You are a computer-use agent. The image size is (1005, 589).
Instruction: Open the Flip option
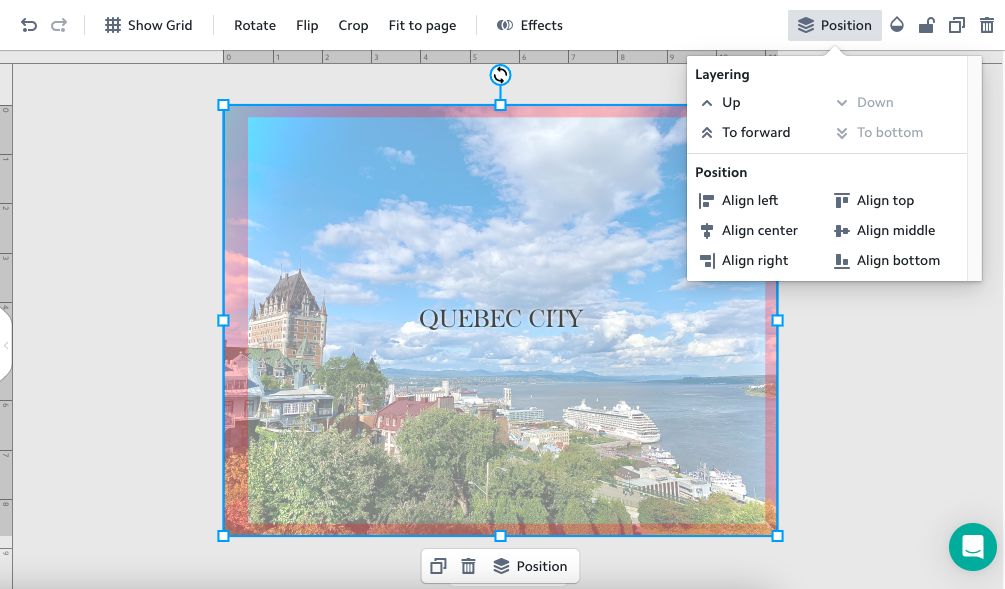(307, 25)
